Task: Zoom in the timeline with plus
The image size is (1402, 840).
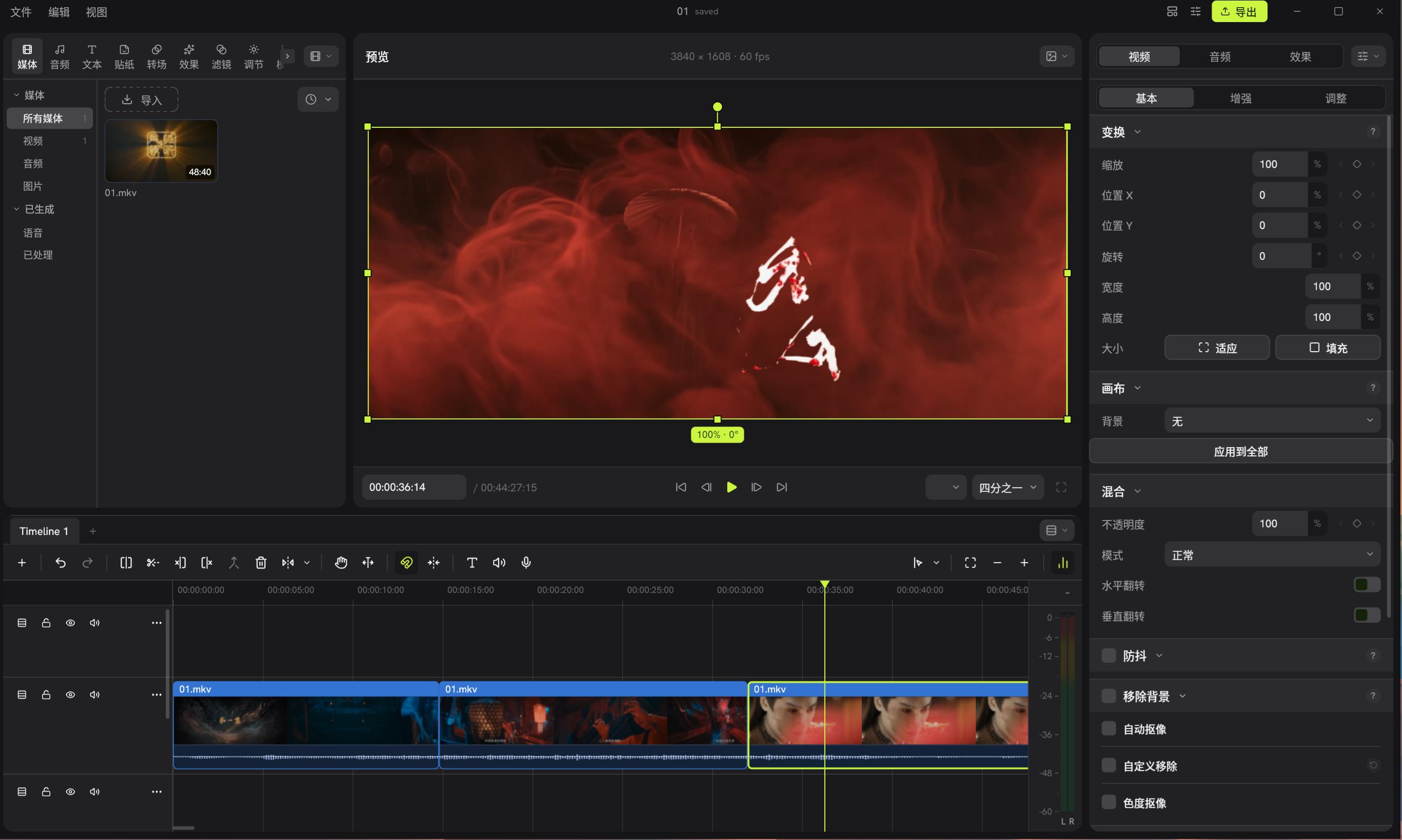Action: 1024,563
